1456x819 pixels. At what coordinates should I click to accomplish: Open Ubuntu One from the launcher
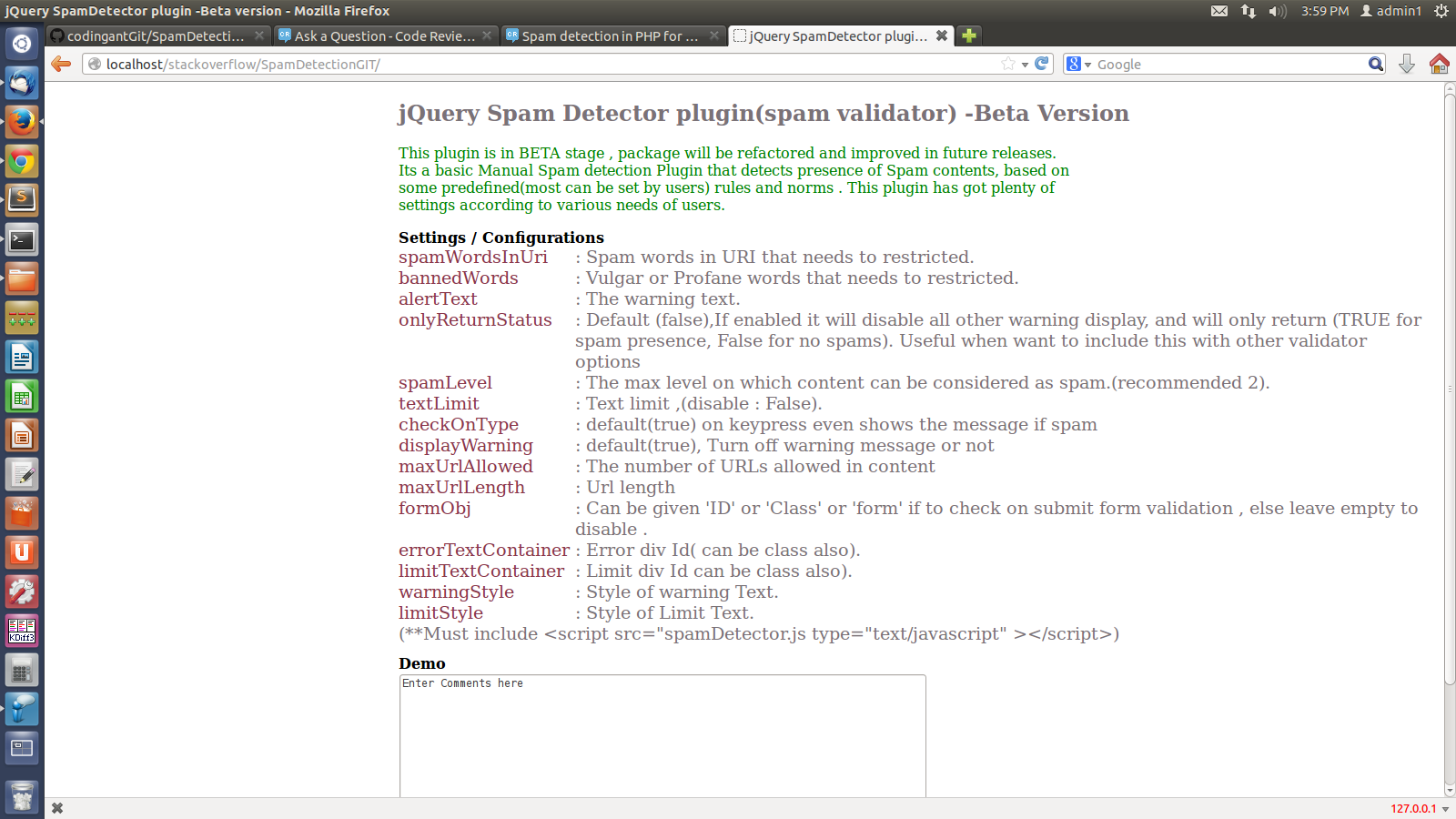click(22, 552)
